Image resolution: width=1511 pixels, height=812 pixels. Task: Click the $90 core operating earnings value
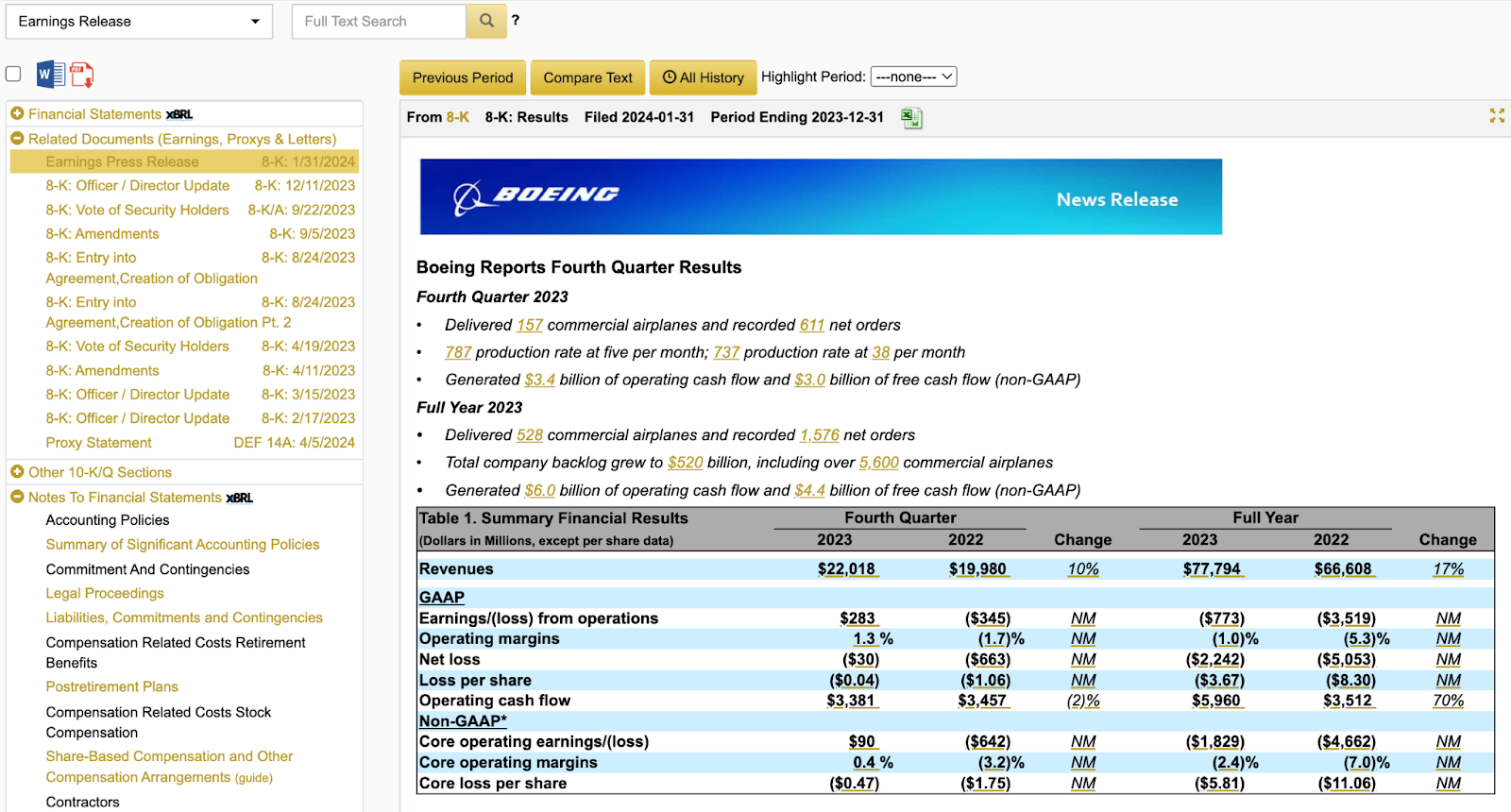[x=862, y=741]
